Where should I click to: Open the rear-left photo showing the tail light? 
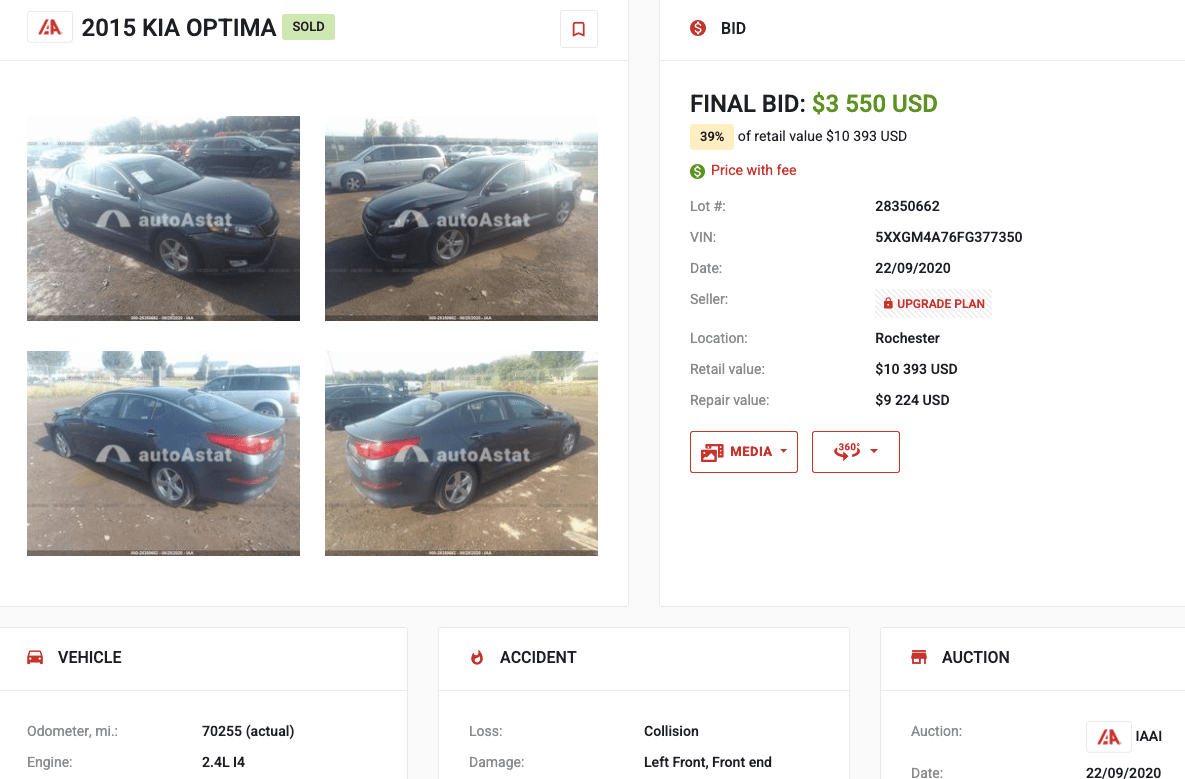[163, 453]
